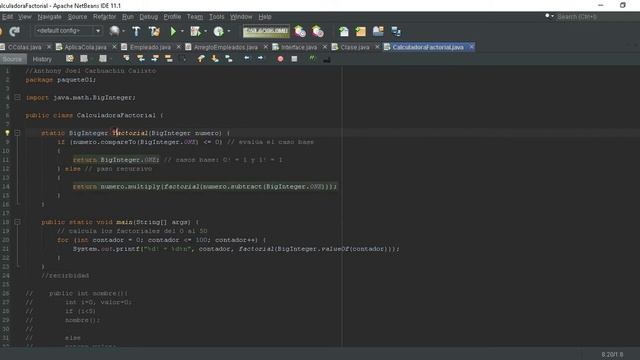Stop macro recording square button

(294, 59)
